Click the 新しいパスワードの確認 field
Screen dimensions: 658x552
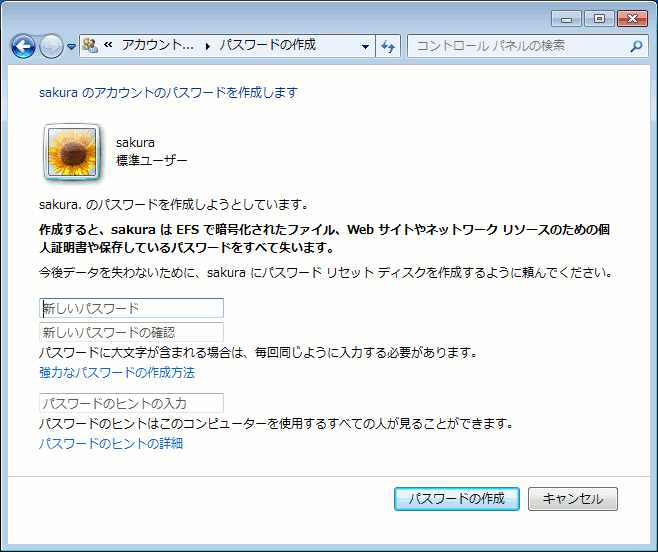tap(131, 332)
